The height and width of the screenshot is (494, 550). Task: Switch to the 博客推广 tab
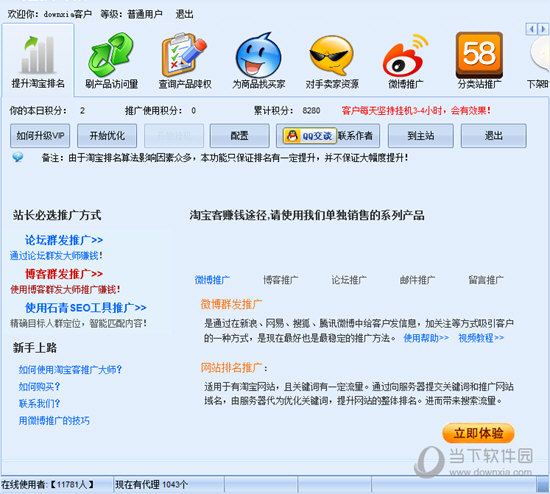click(x=281, y=280)
